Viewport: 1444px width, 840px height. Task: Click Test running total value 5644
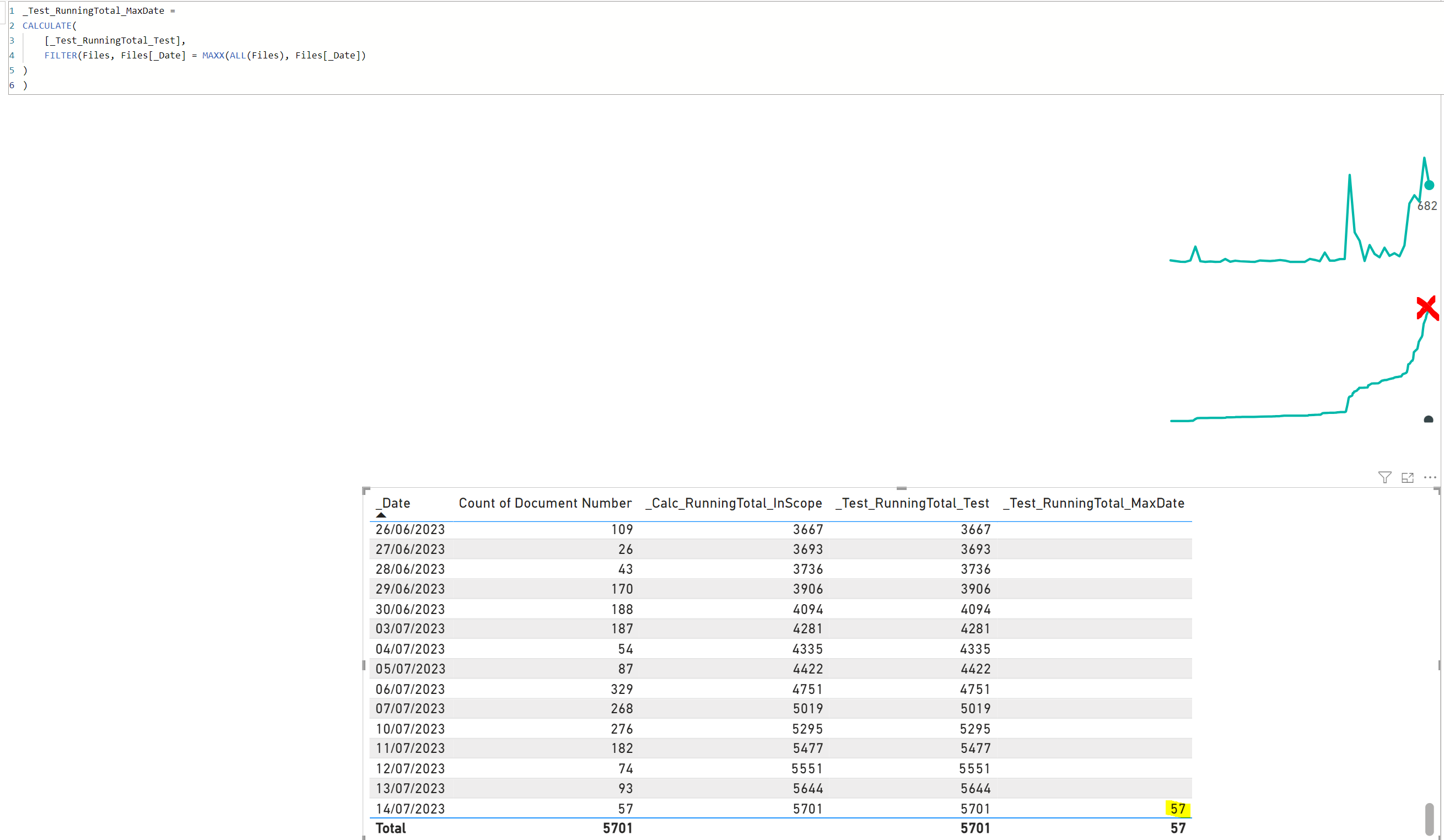click(x=976, y=788)
